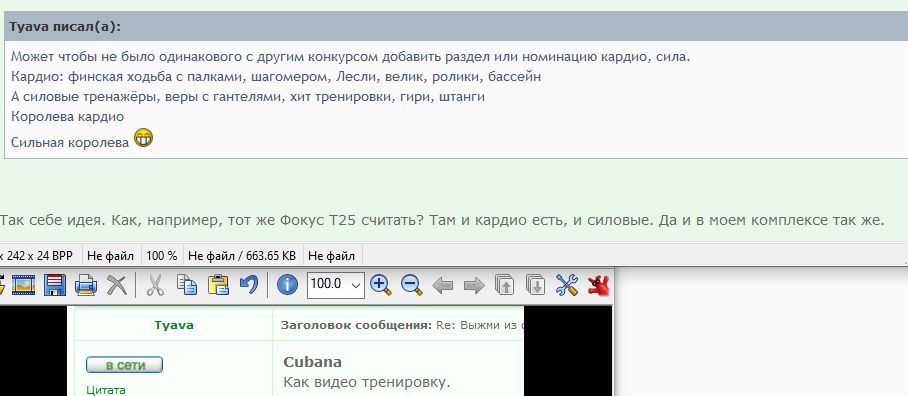Cut the selection with the scissors icon
Viewport: 908px width, 396px height.
pos(155,285)
